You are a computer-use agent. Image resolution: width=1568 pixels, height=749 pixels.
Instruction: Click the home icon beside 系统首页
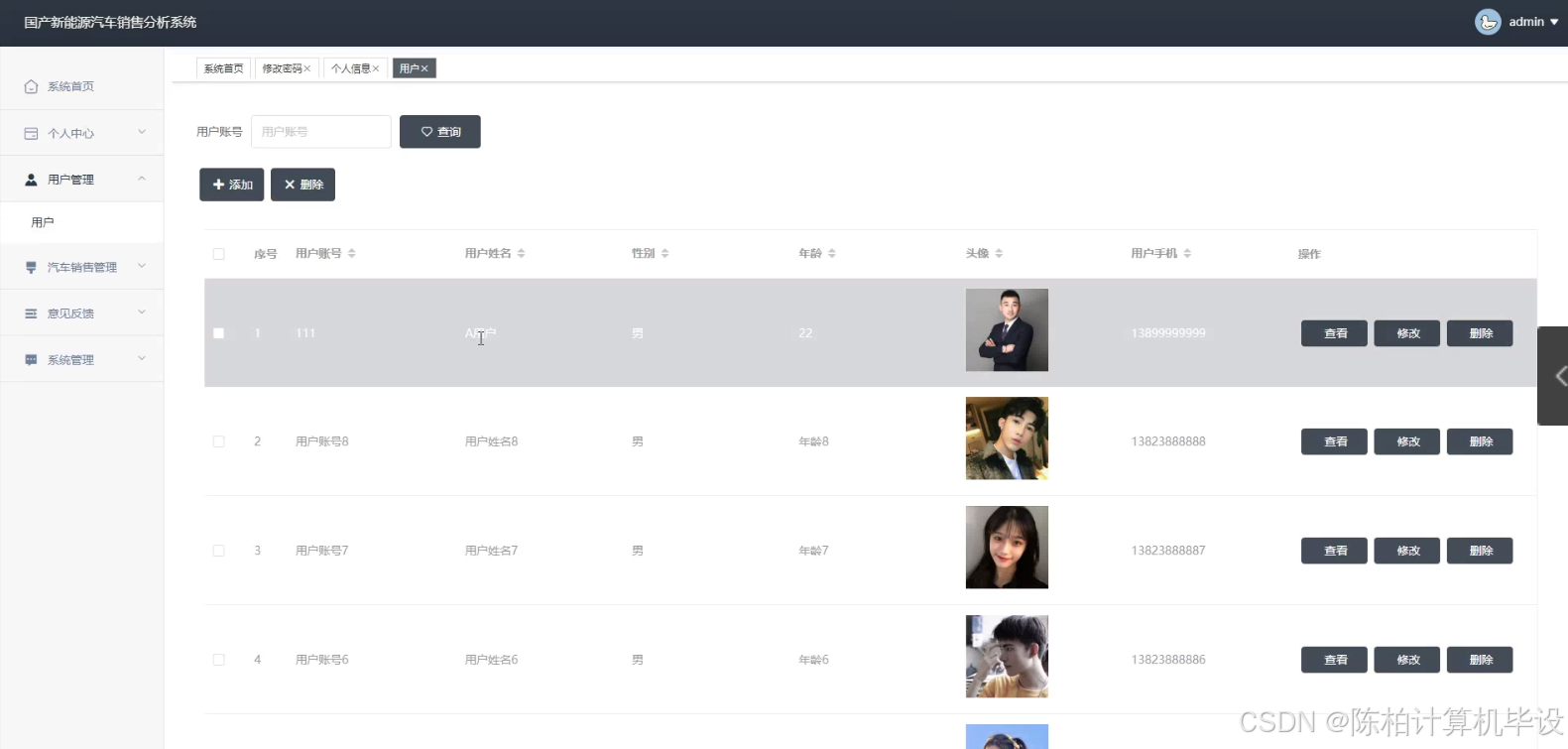[x=31, y=86]
